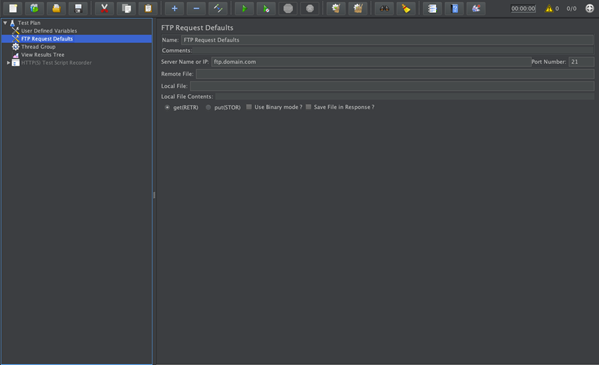Select Thread Group in the tree
Viewport: 599px width, 365px height.
(x=38, y=47)
